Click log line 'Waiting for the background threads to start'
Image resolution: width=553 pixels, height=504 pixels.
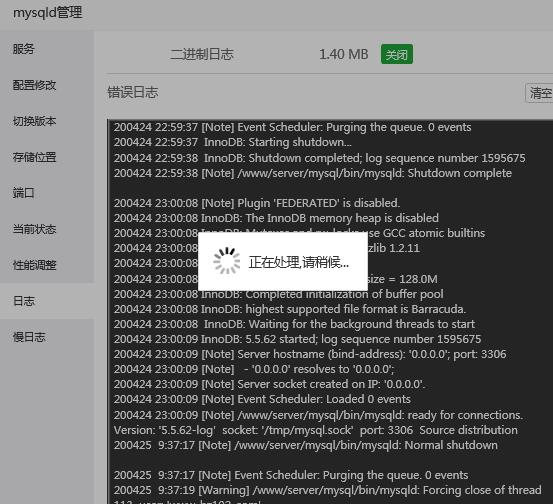click(294, 324)
